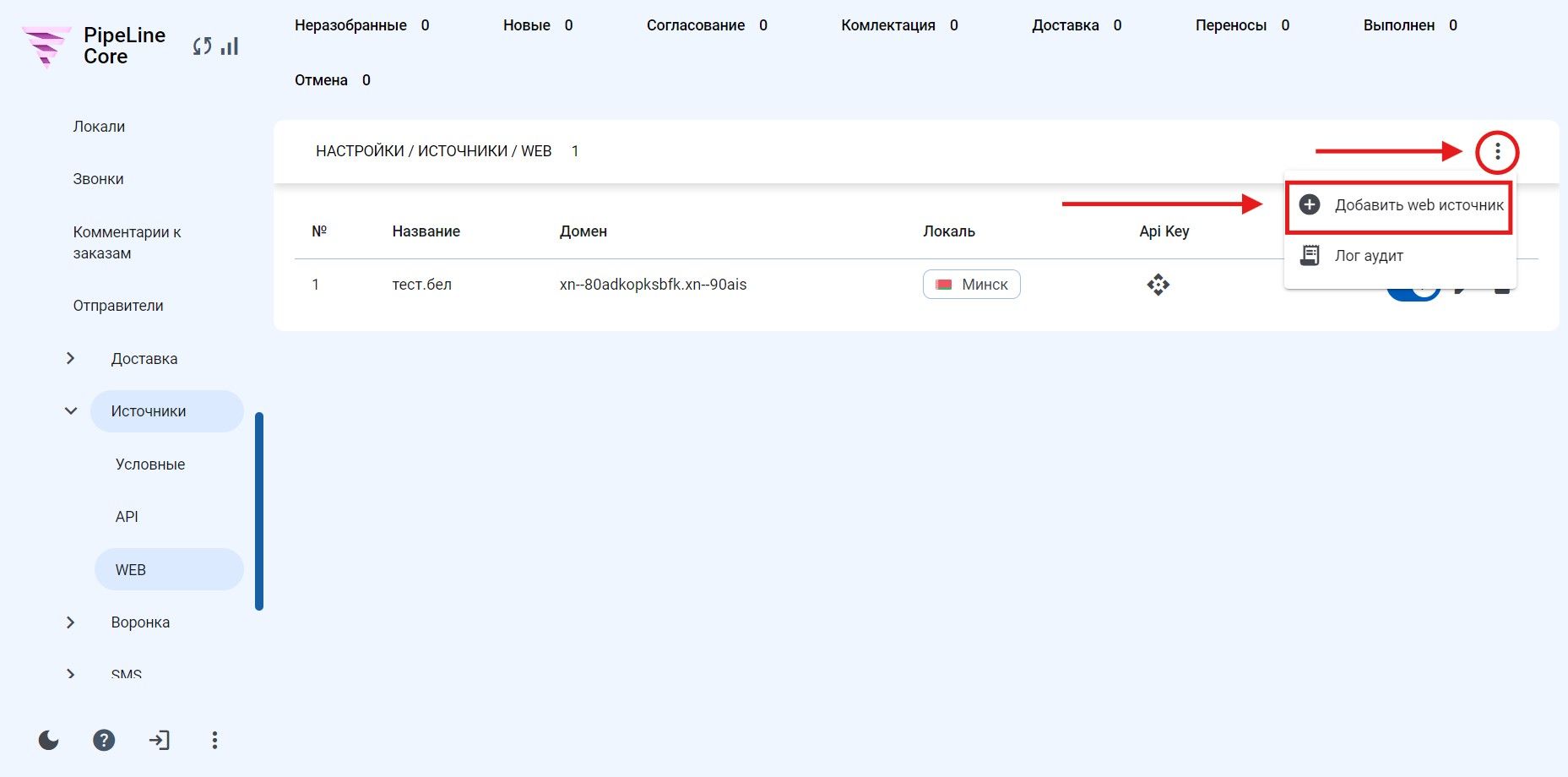Open Звонки in the sidebar
Image resolution: width=1568 pixels, height=777 pixels.
[x=98, y=179]
